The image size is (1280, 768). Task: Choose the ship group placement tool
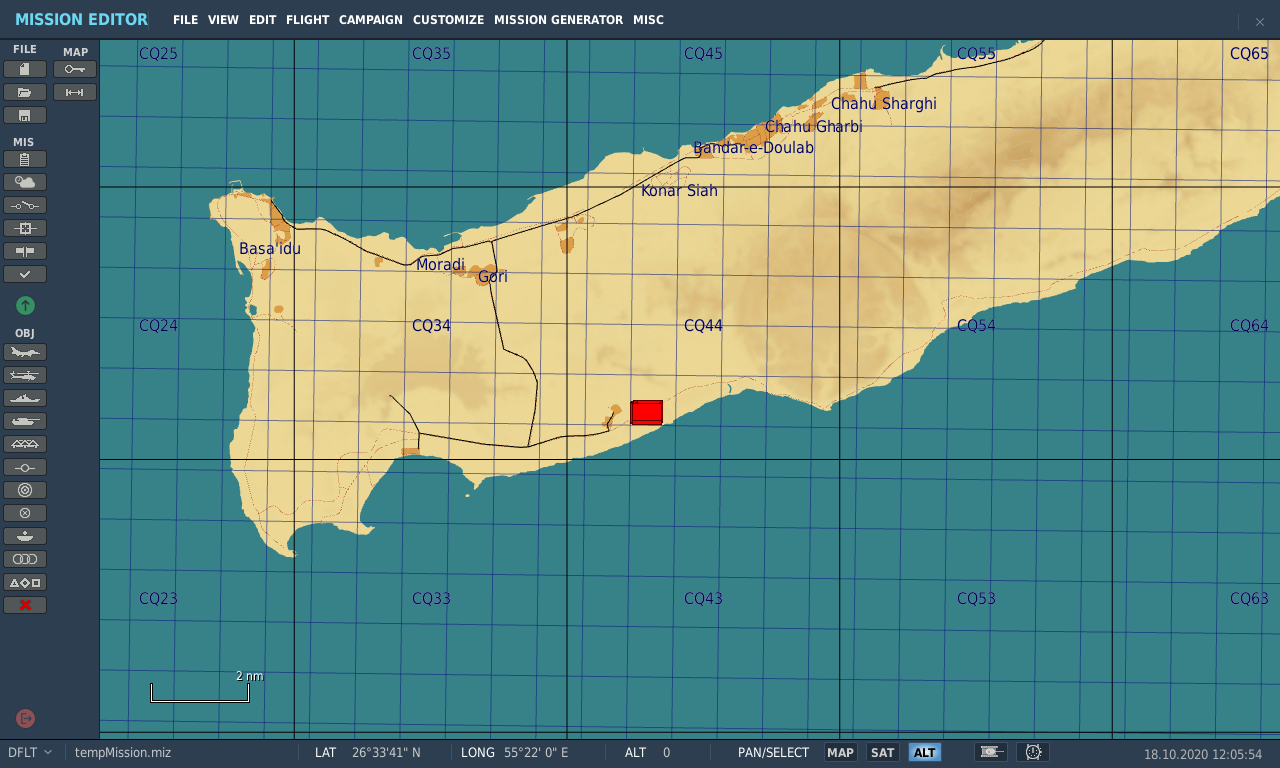(x=25, y=398)
